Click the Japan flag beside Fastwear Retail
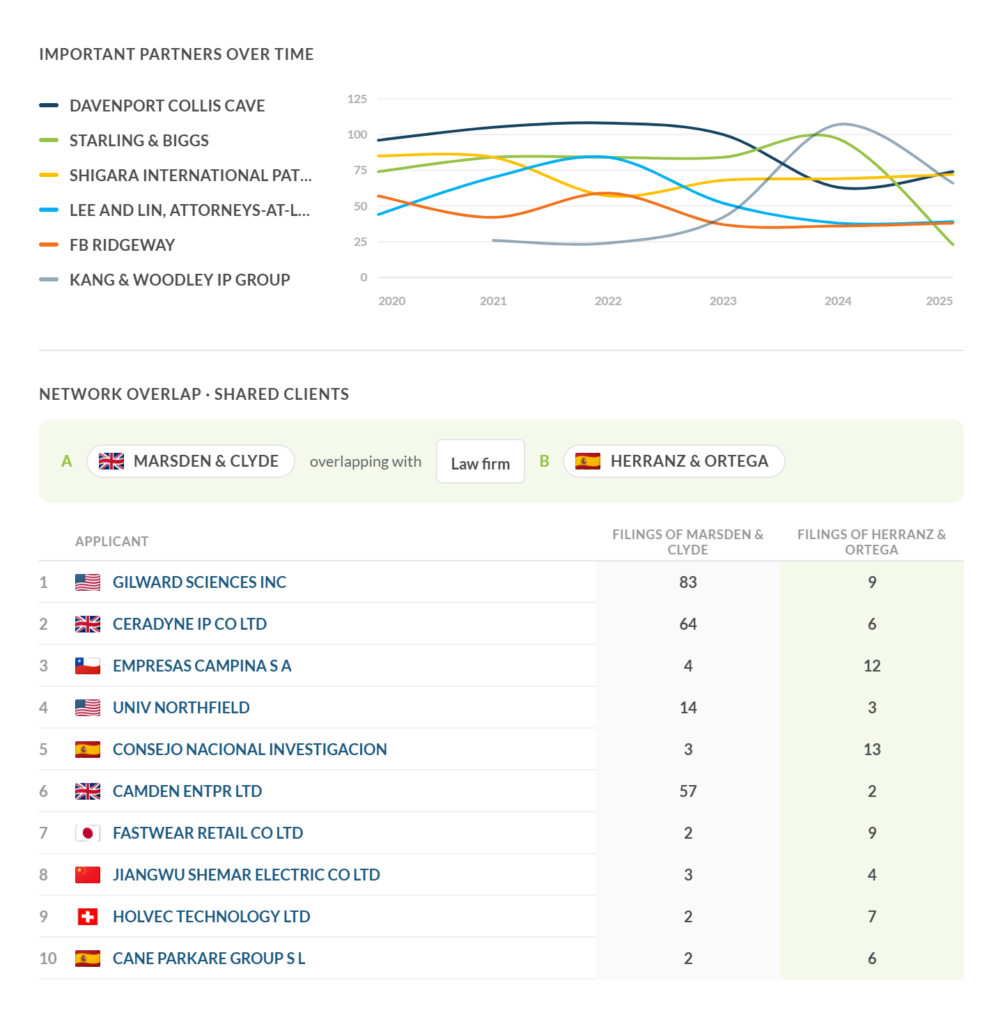The height and width of the screenshot is (1024, 1003). 88,833
